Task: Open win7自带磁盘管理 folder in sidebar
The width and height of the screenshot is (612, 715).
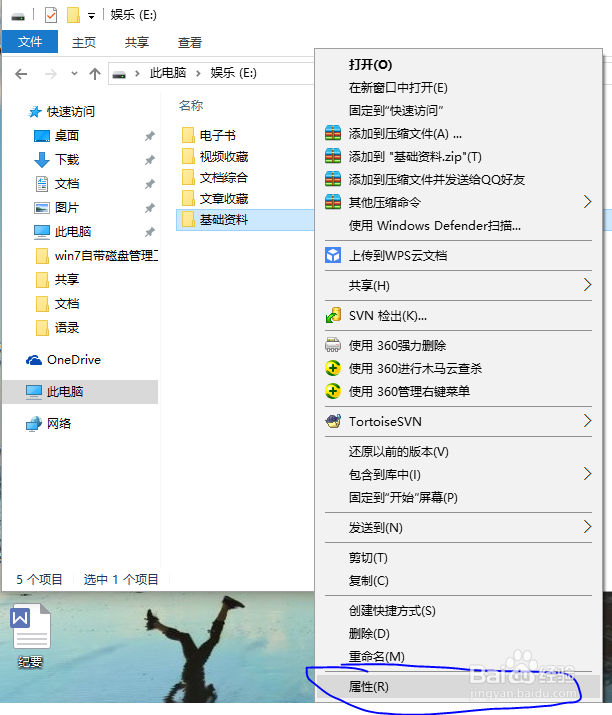Action: pyautogui.click(x=97, y=256)
